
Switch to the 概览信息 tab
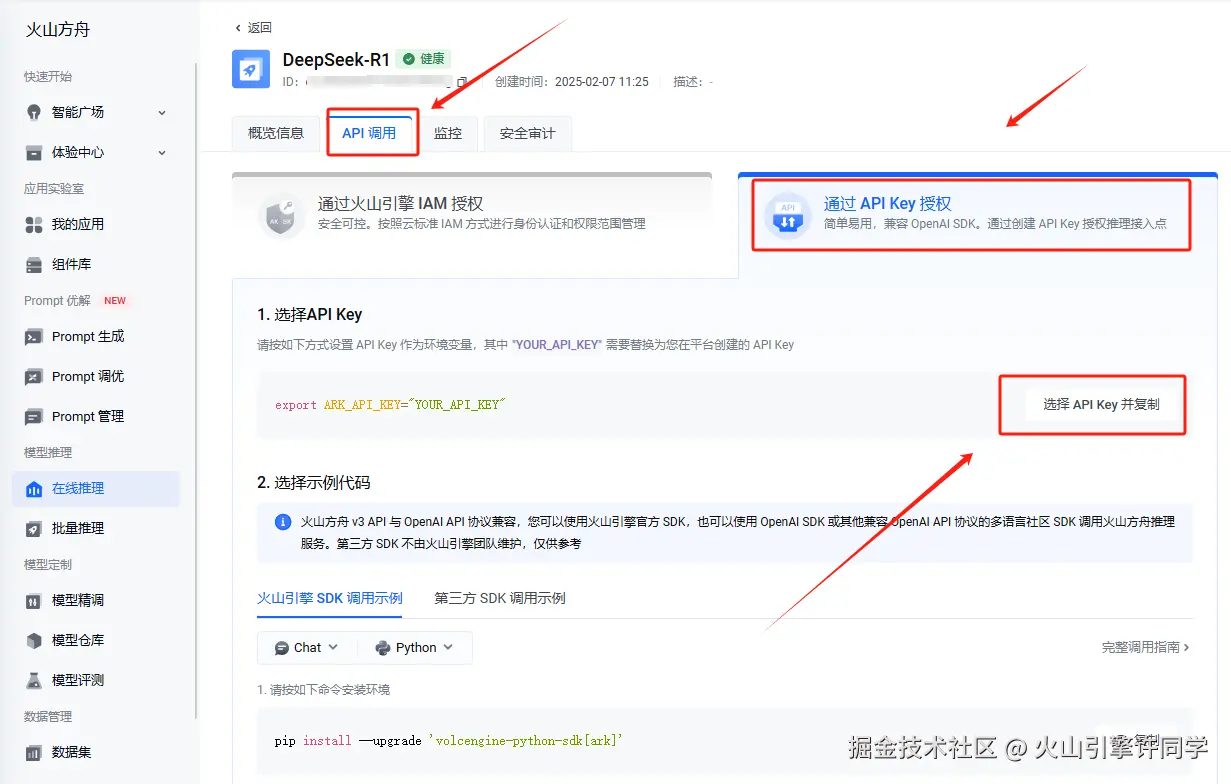[276, 133]
